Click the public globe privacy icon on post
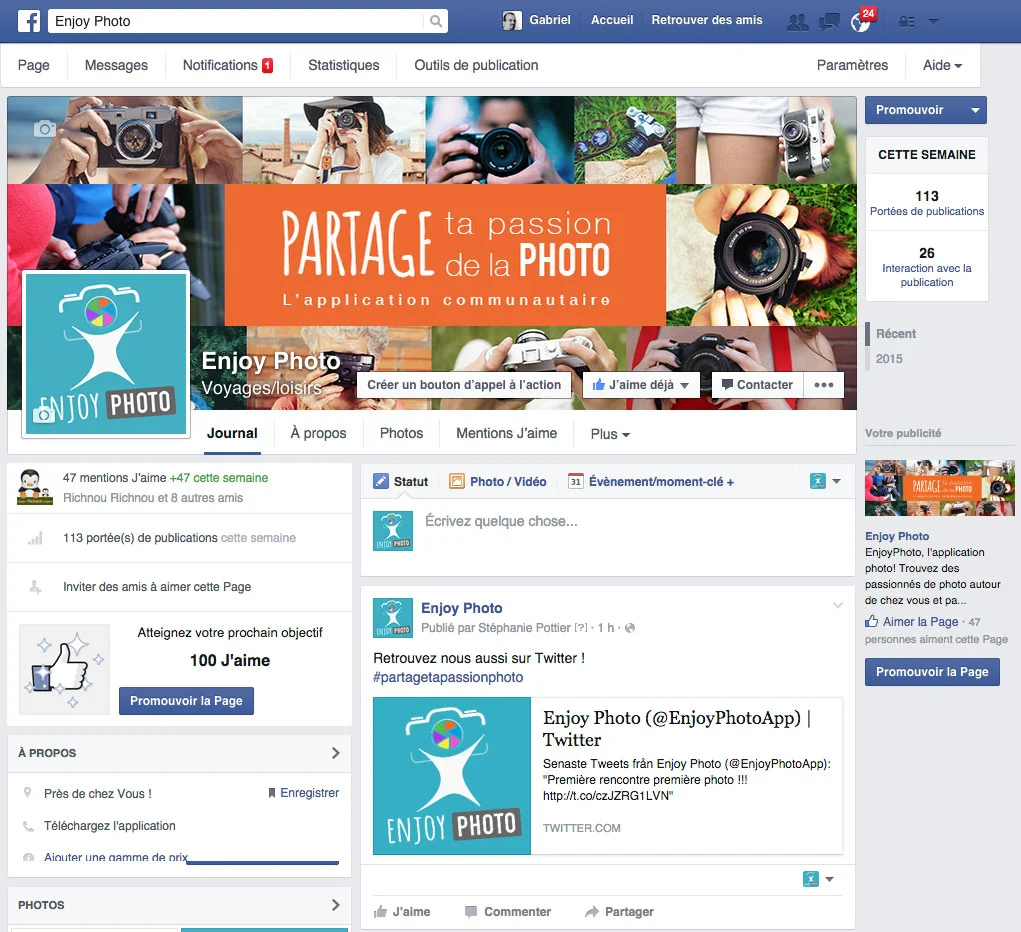Viewport: 1021px width, 932px height. pyautogui.click(x=630, y=628)
